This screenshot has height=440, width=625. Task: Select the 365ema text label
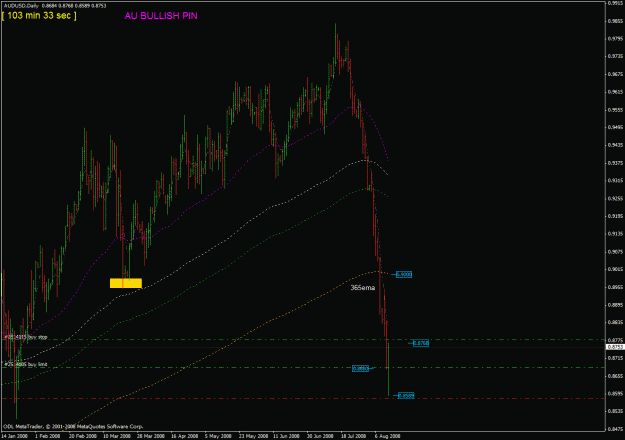pyautogui.click(x=363, y=288)
